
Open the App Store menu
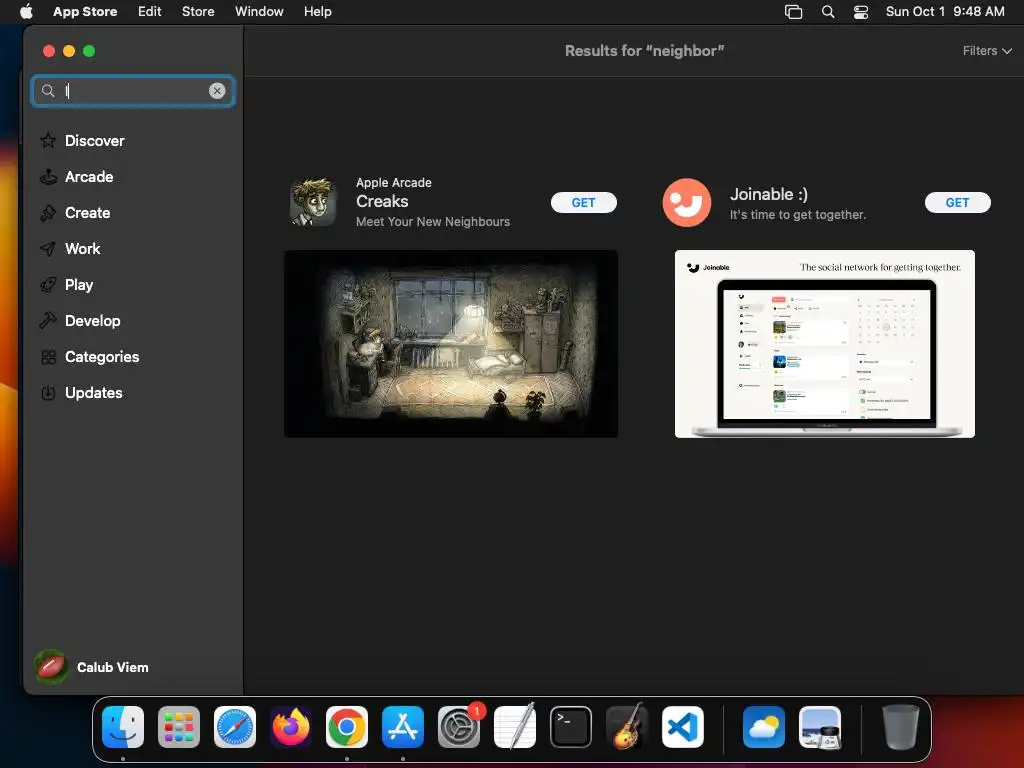pyautogui.click(x=85, y=12)
